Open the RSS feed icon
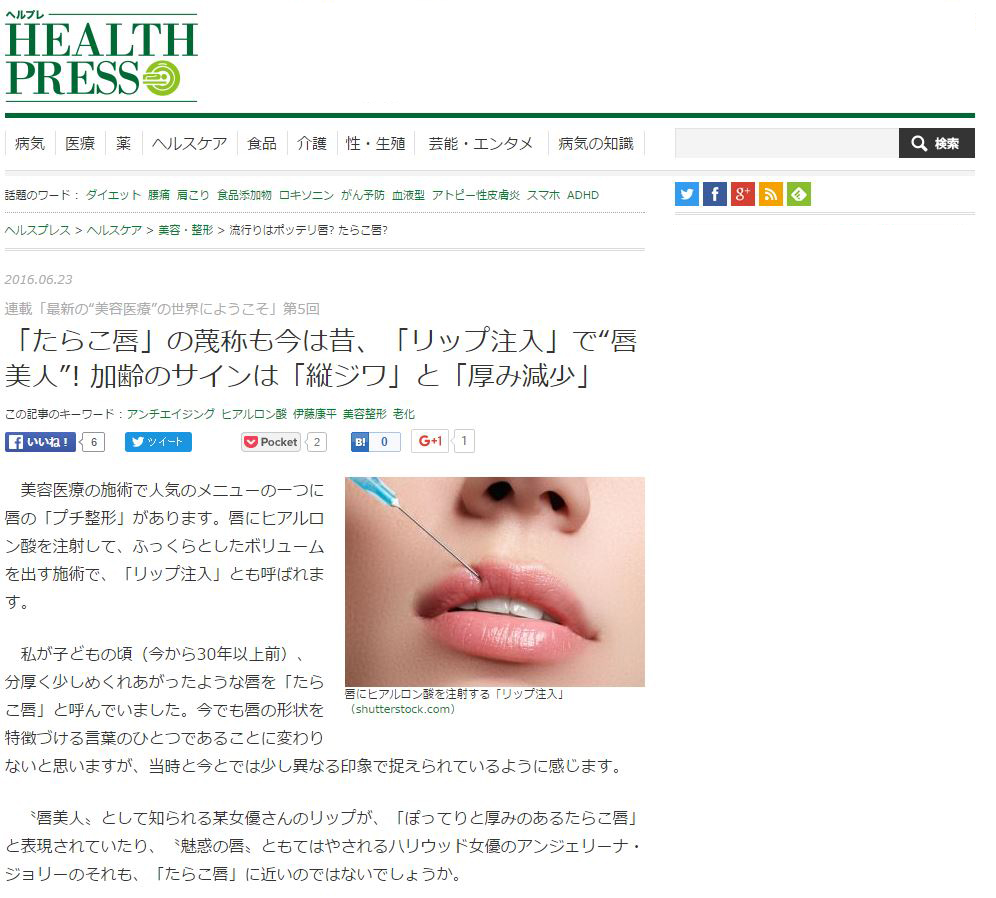996x898 pixels. pos(771,194)
